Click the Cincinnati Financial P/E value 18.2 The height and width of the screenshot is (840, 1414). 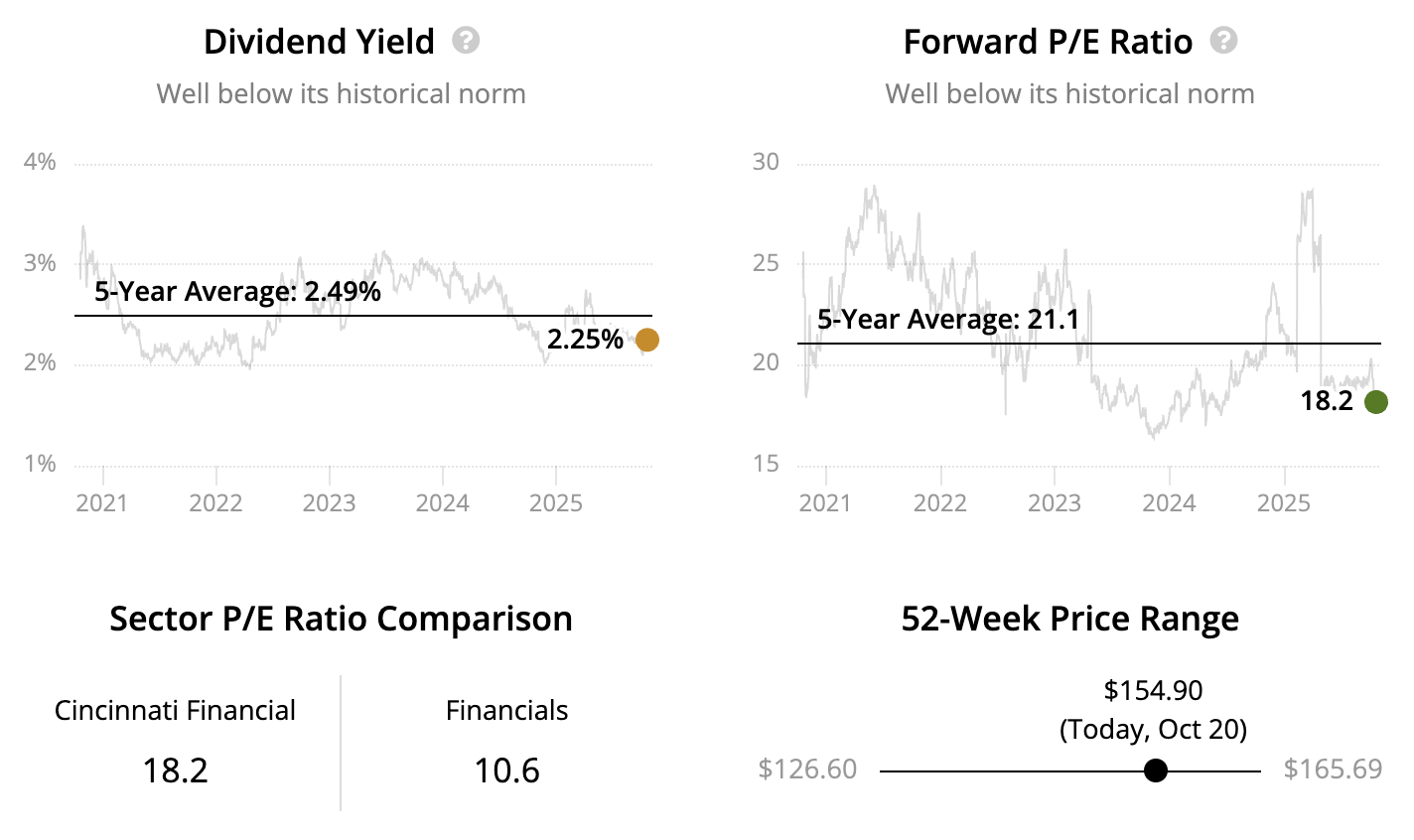click(175, 770)
